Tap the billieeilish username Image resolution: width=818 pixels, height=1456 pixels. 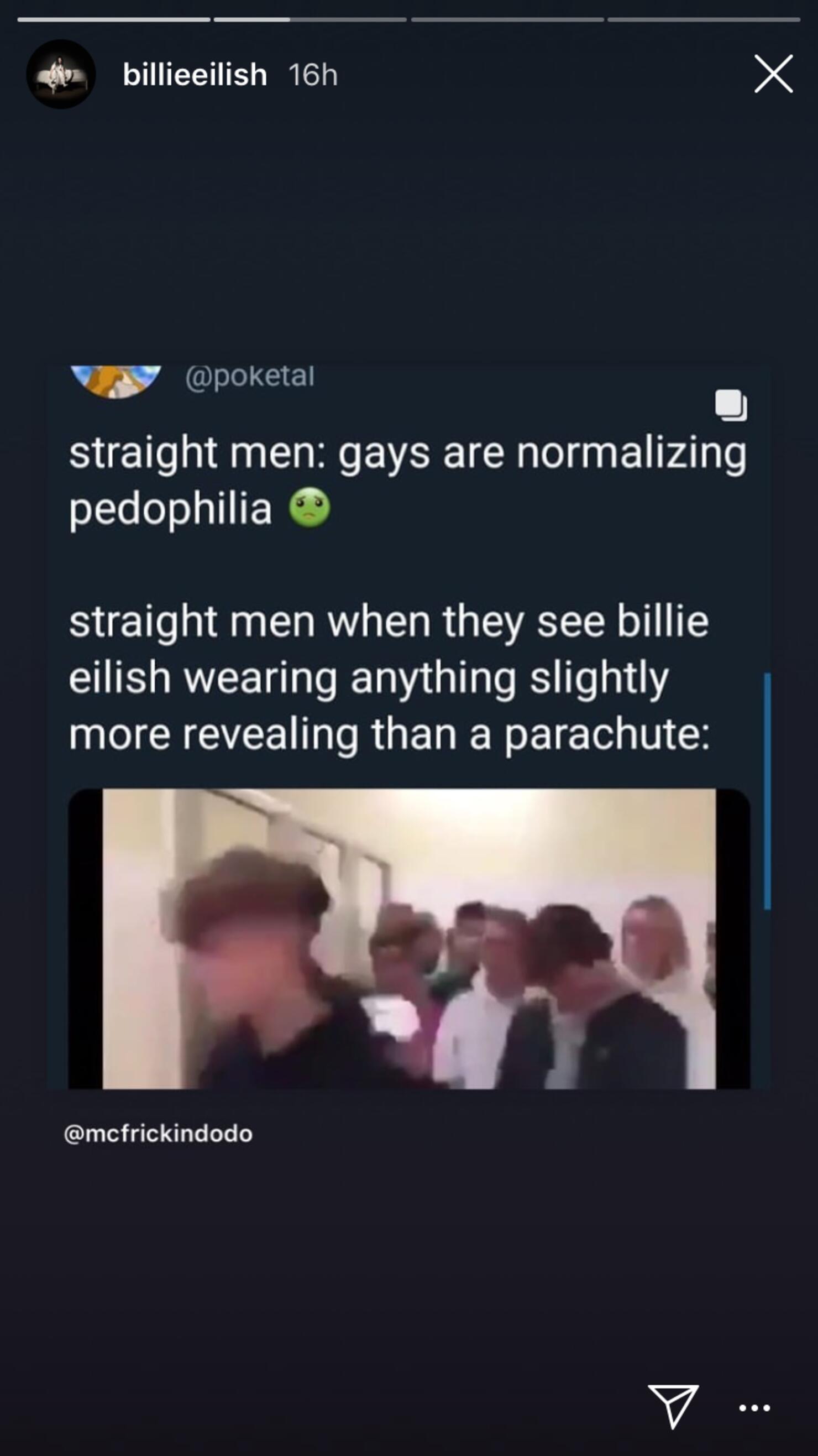[x=195, y=75]
